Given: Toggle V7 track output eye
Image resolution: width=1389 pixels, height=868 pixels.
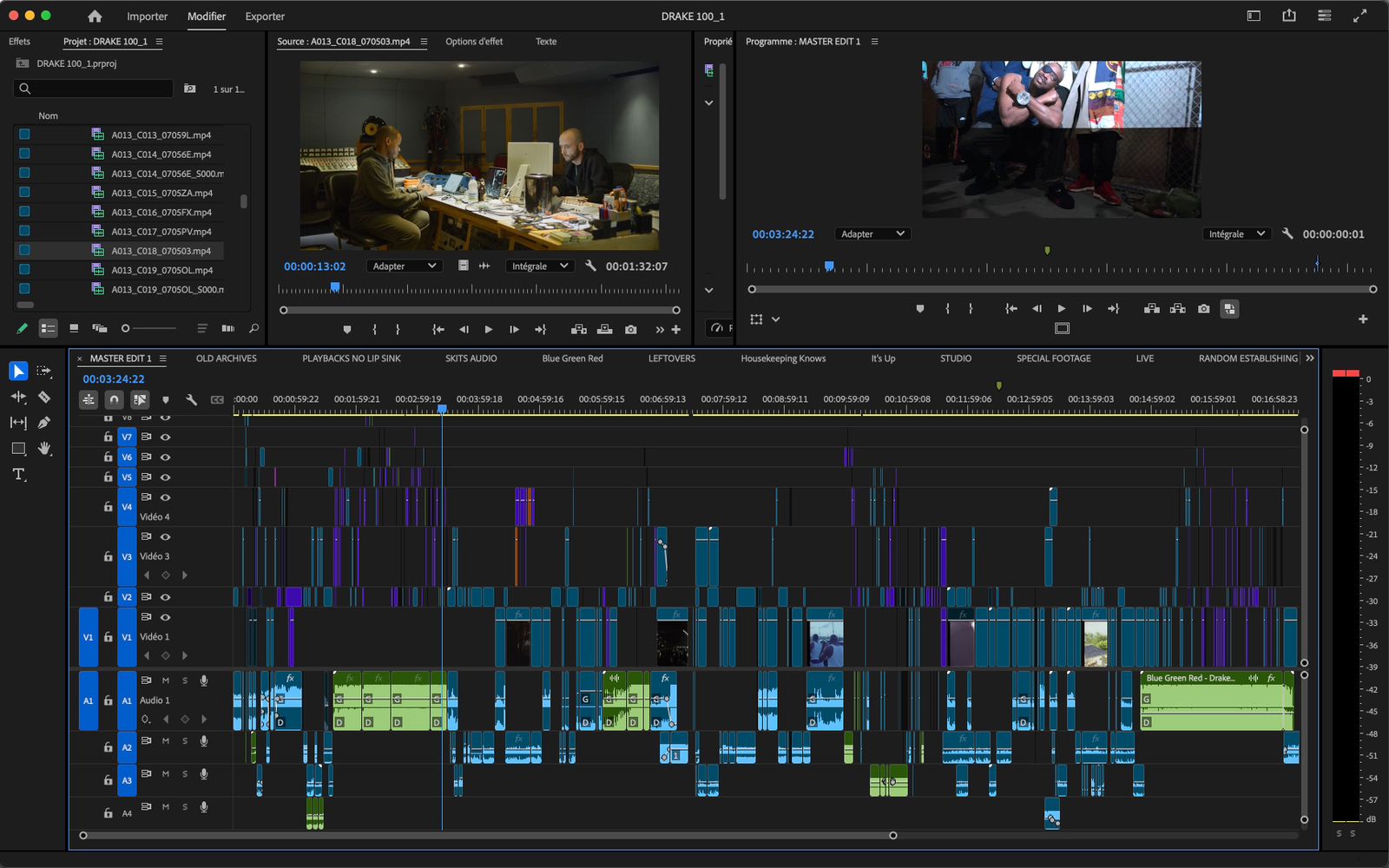Looking at the screenshot, I should pyautogui.click(x=165, y=437).
